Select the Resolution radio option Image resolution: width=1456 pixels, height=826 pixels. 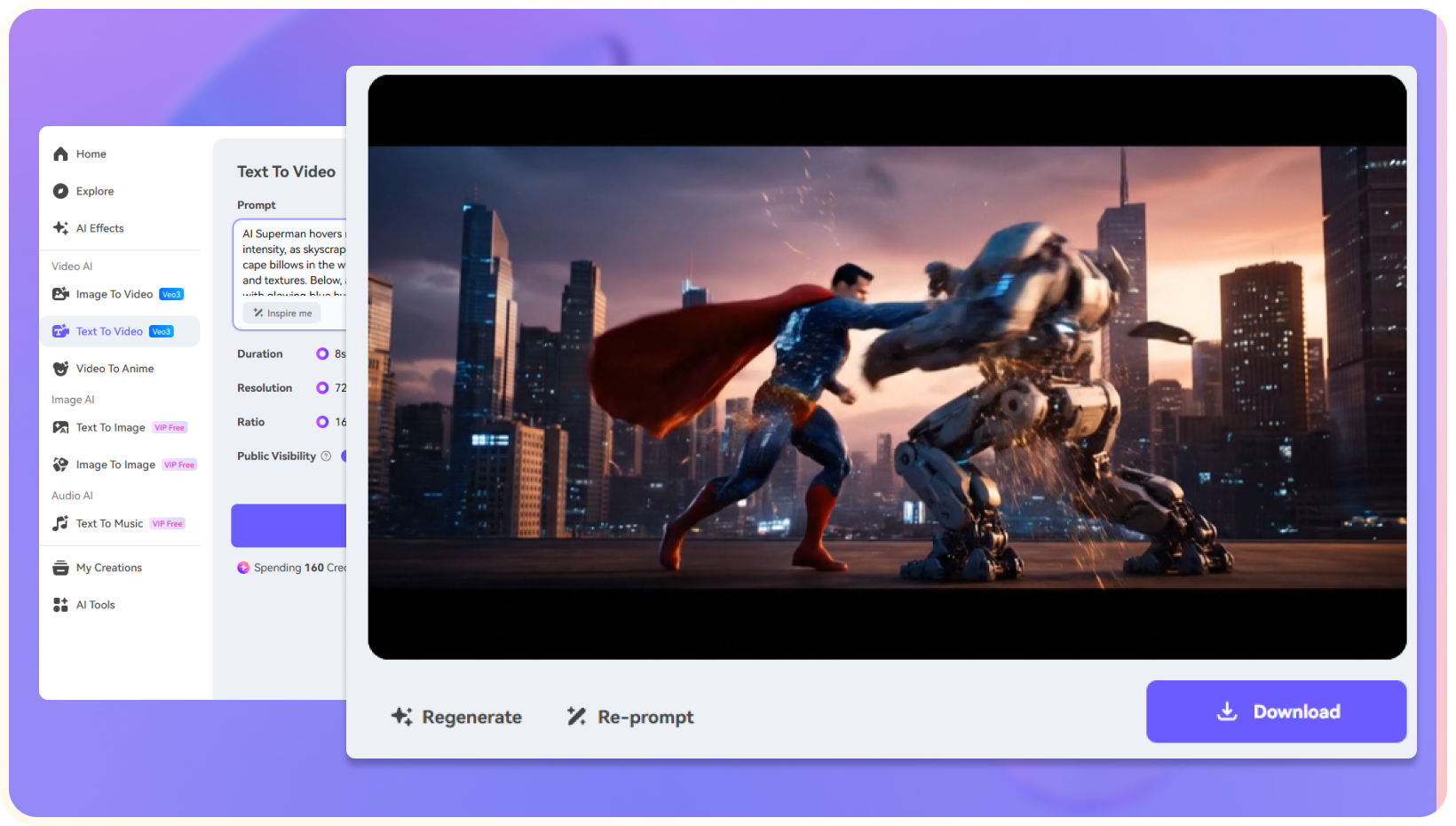pyautogui.click(x=322, y=388)
